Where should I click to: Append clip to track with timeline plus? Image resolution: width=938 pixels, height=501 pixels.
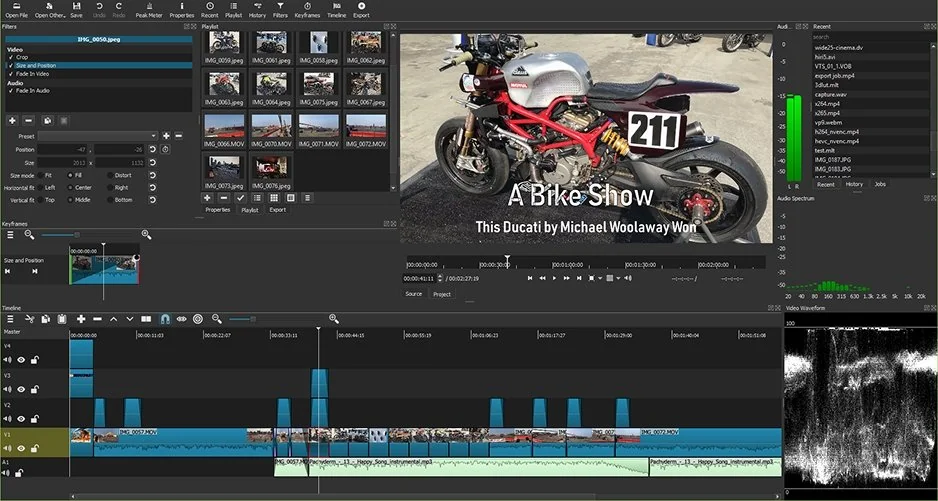(x=81, y=319)
